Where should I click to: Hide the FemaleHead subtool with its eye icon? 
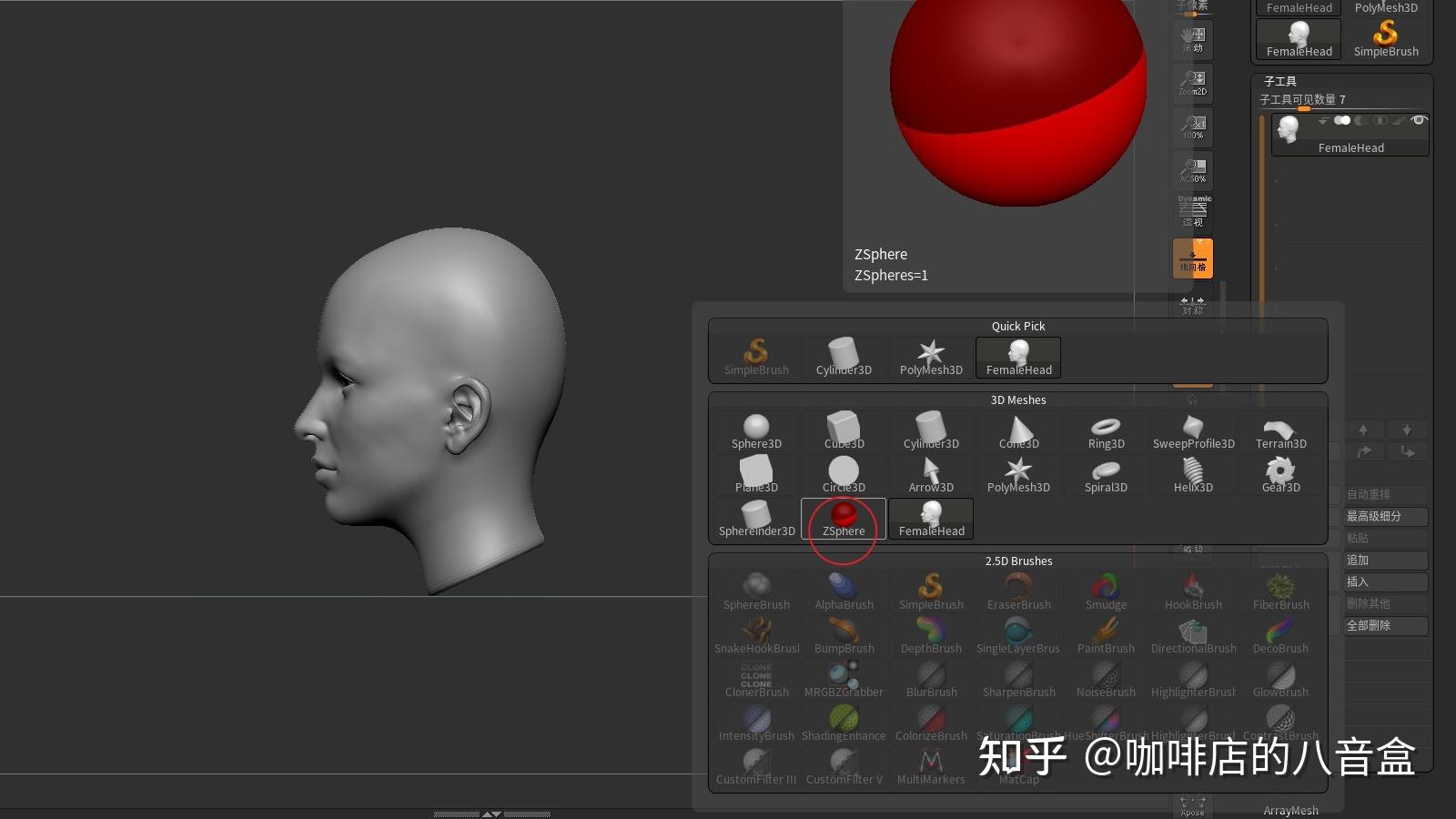tap(1419, 120)
